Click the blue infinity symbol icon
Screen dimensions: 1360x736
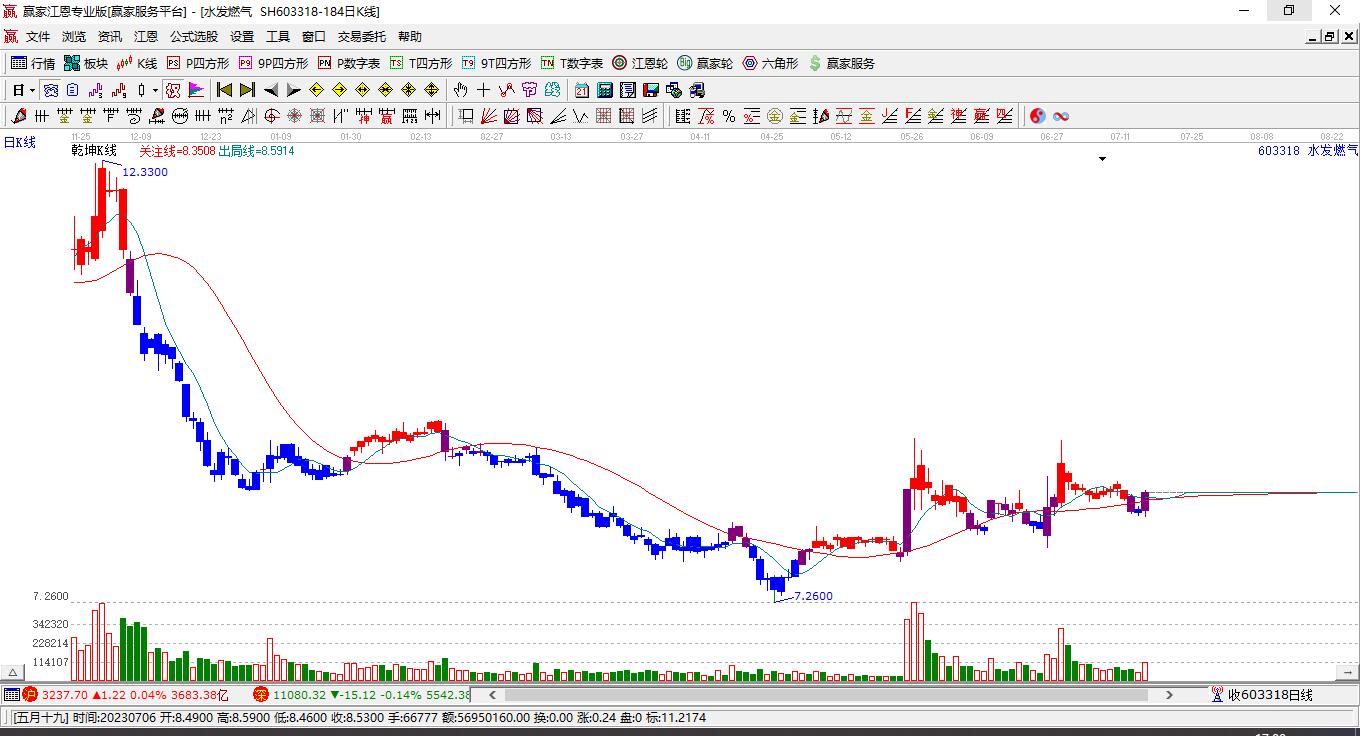[x=1061, y=116]
